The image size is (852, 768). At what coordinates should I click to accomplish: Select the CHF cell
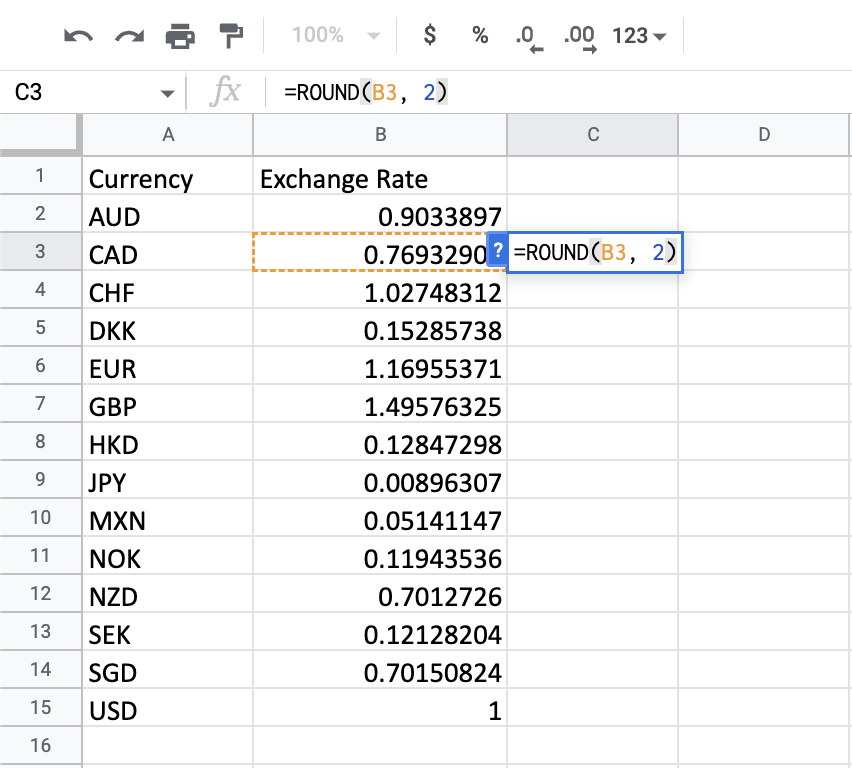coord(168,290)
